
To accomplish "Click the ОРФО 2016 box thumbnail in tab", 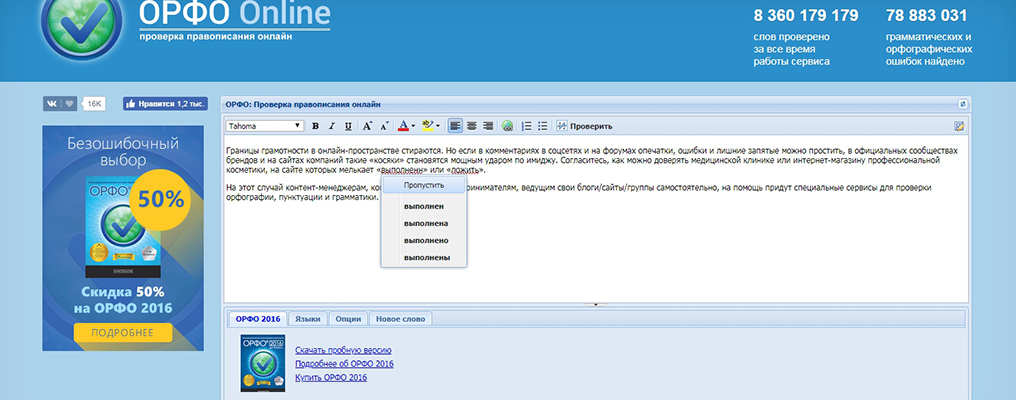I will [262, 363].
